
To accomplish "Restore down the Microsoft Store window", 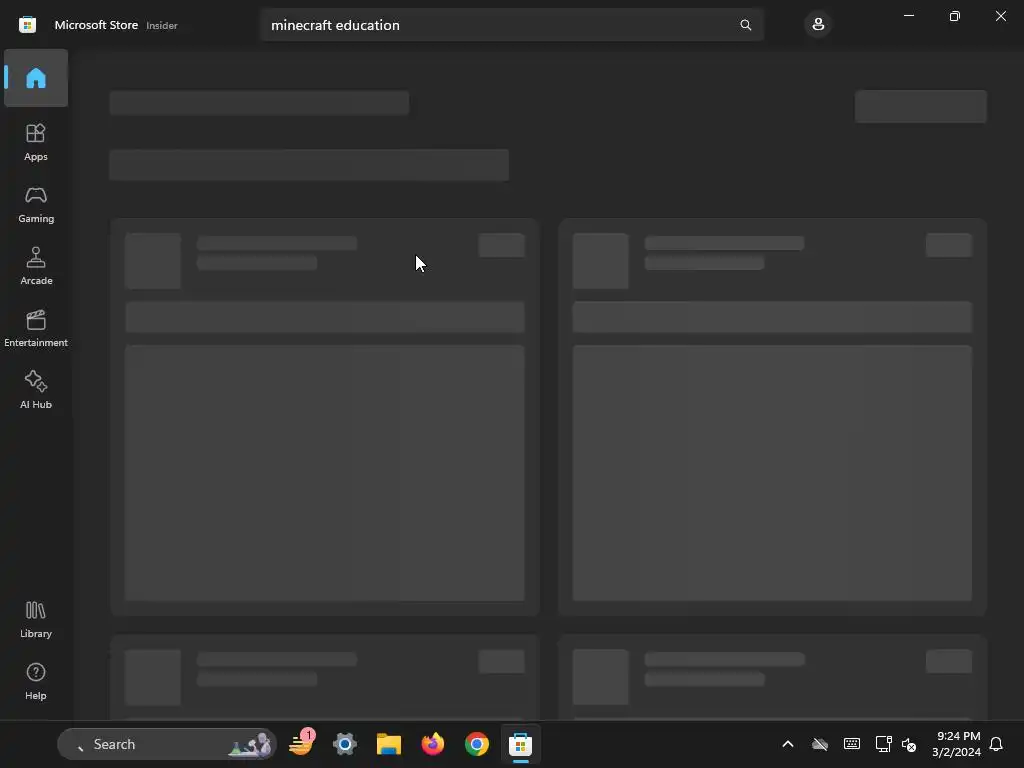I will coord(955,16).
